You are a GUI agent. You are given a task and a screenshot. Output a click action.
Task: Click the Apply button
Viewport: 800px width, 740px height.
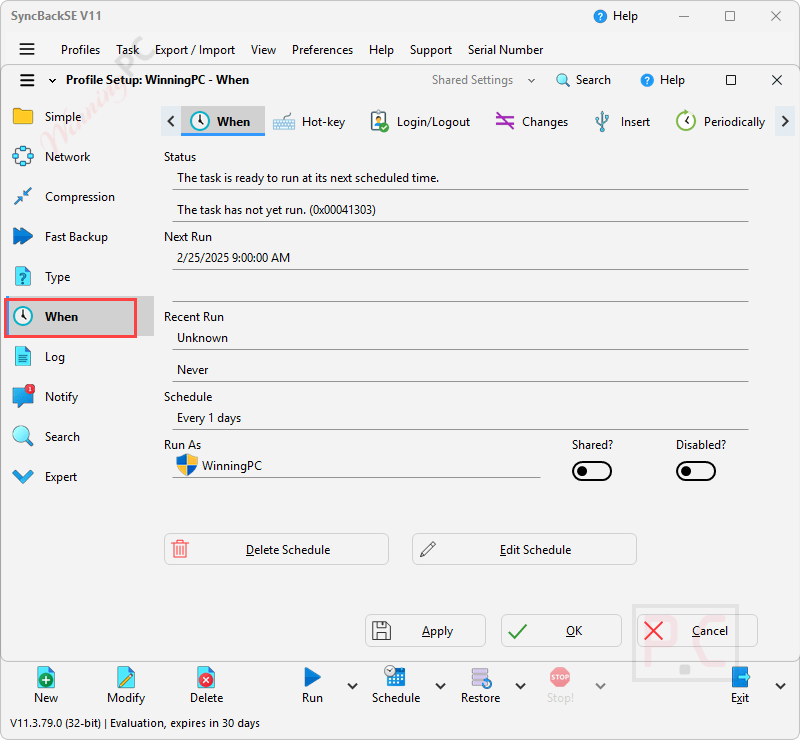click(x=425, y=631)
